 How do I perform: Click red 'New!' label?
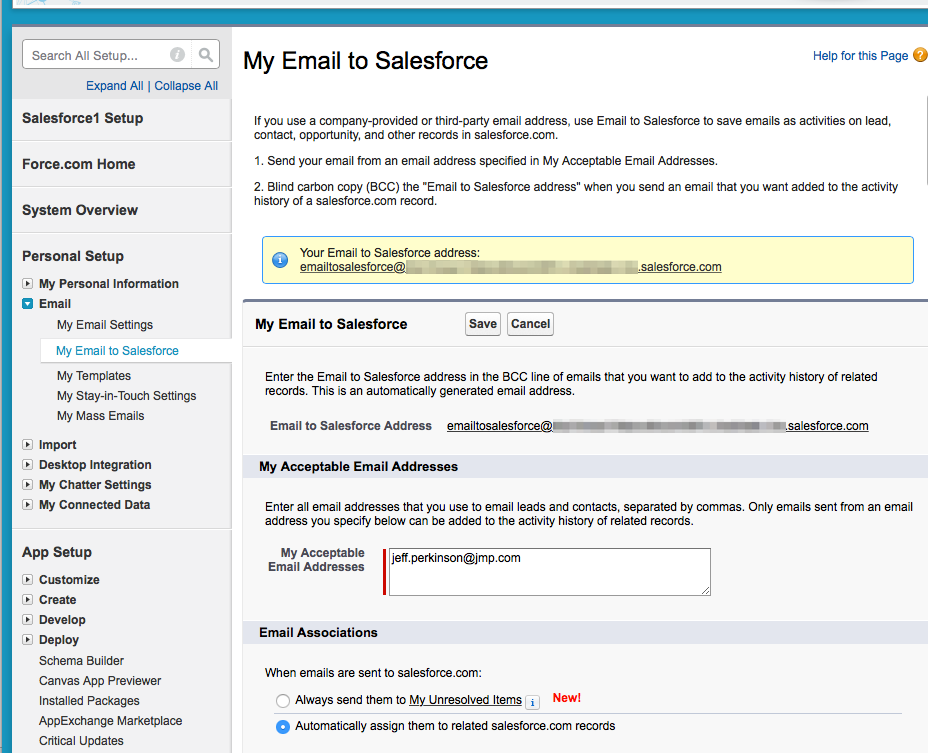click(x=566, y=698)
